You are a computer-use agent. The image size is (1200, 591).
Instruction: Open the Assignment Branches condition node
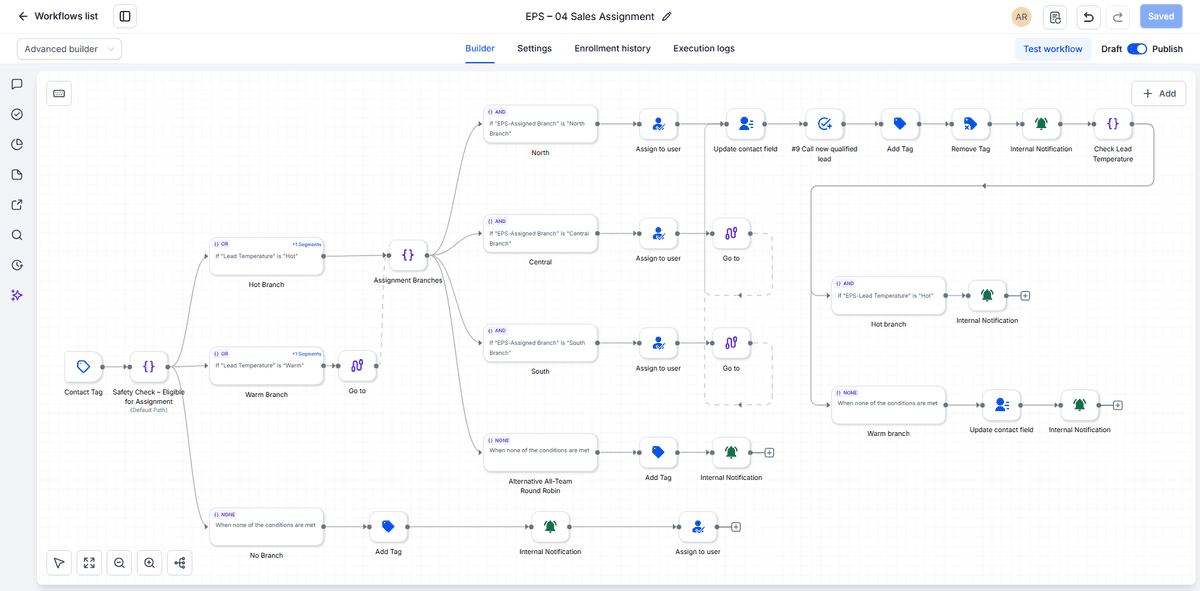(x=408, y=255)
